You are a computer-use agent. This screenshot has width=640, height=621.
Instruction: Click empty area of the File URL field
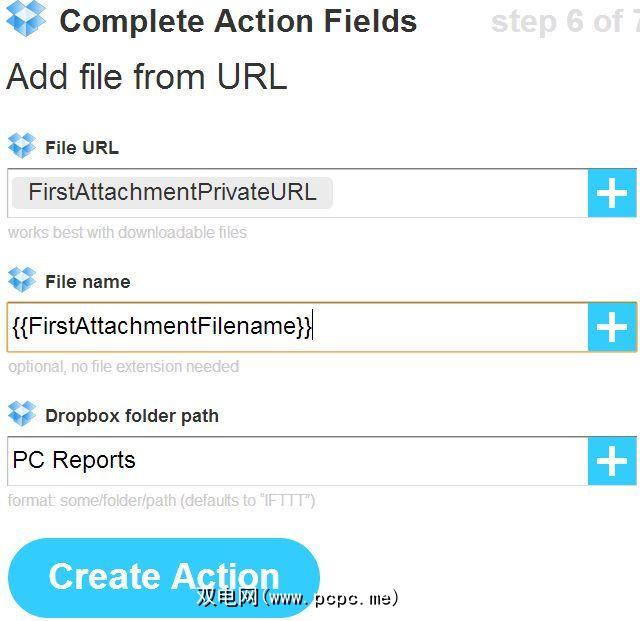click(x=460, y=194)
